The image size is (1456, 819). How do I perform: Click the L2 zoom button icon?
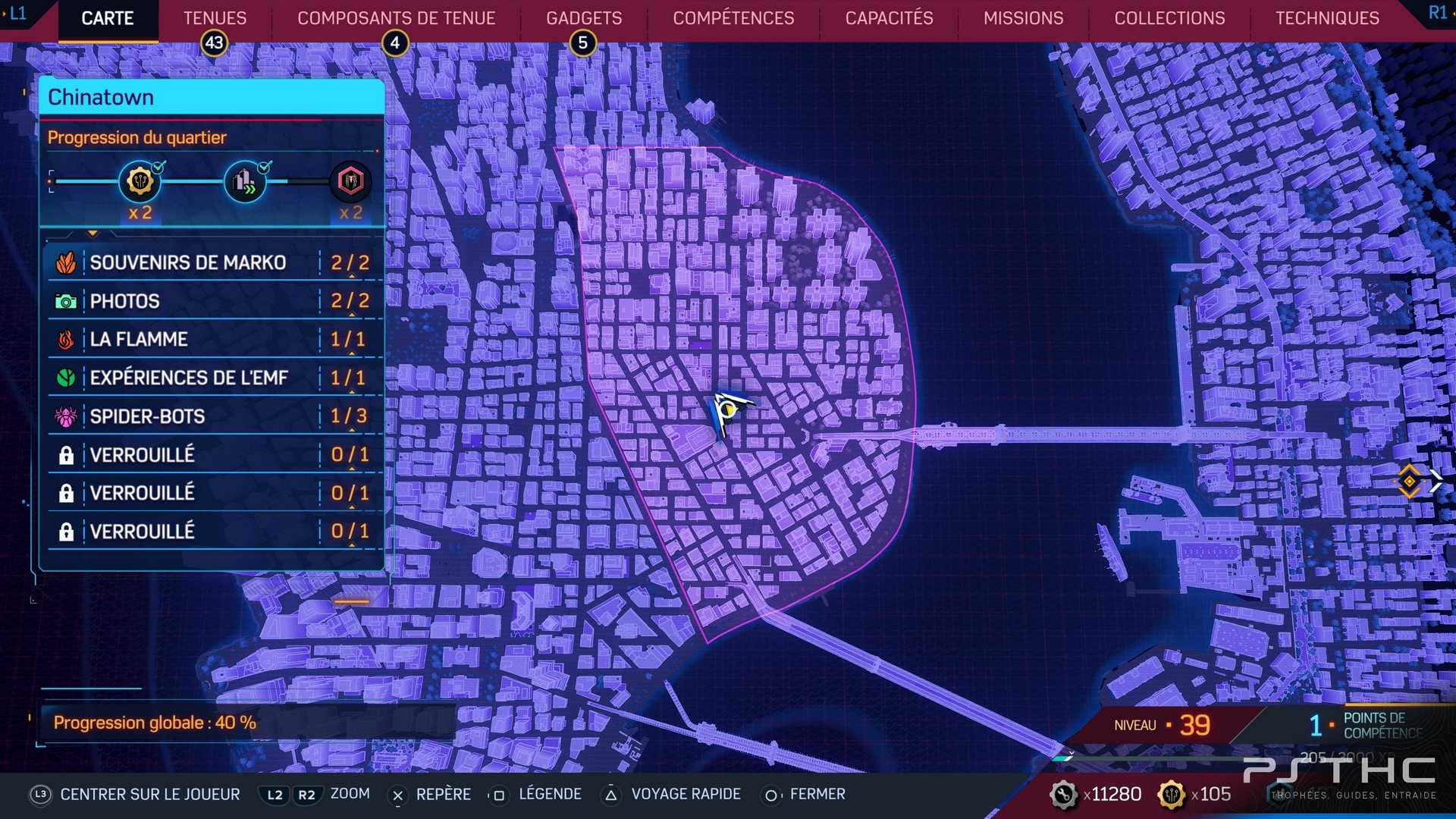click(x=275, y=795)
